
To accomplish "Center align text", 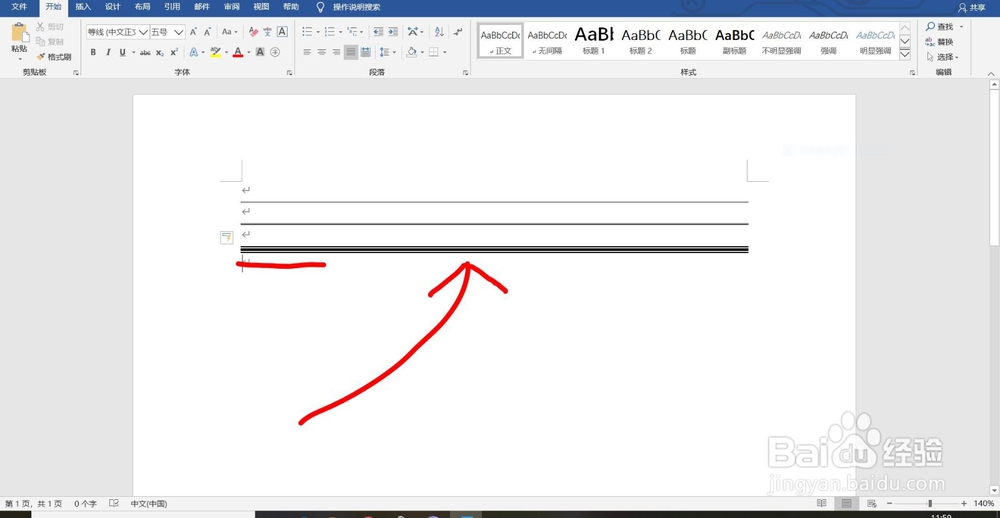I will (x=322, y=52).
